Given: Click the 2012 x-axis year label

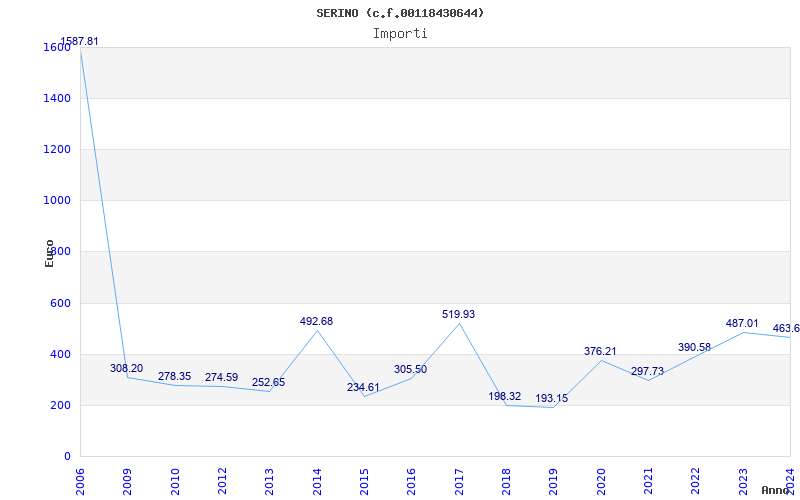Looking at the screenshot, I should pyautogui.click(x=222, y=480).
